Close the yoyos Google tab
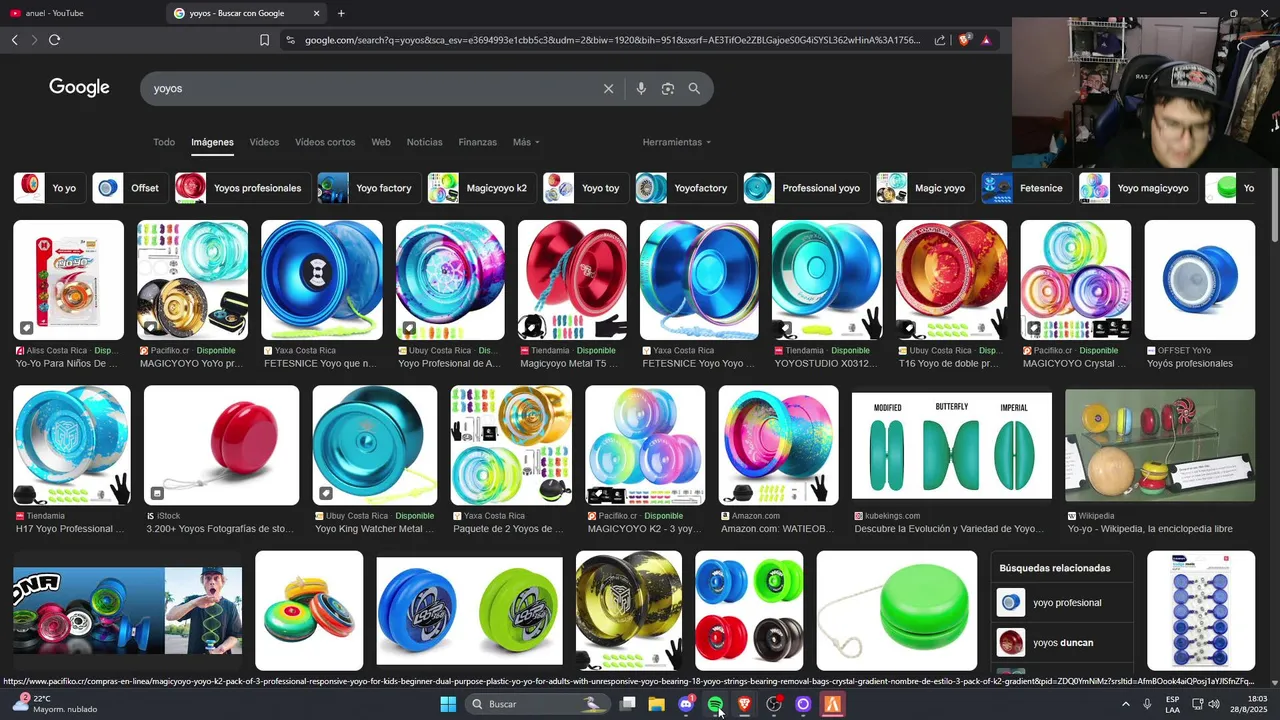This screenshot has width=1280, height=720. pyautogui.click(x=317, y=13)
